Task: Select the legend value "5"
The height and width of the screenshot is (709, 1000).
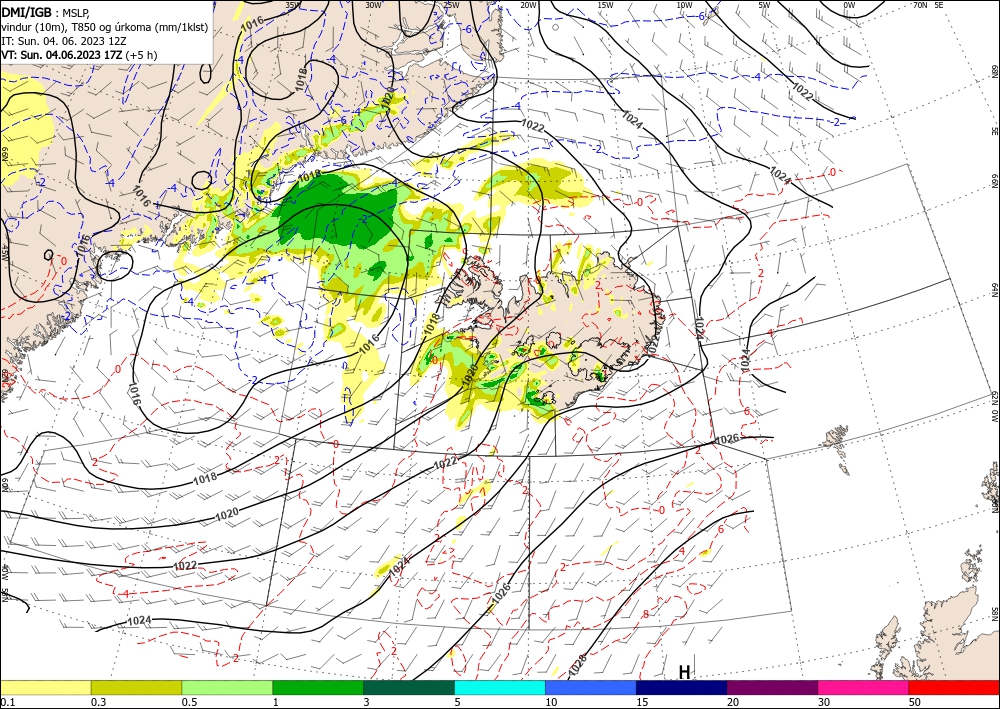Action: 457,702
